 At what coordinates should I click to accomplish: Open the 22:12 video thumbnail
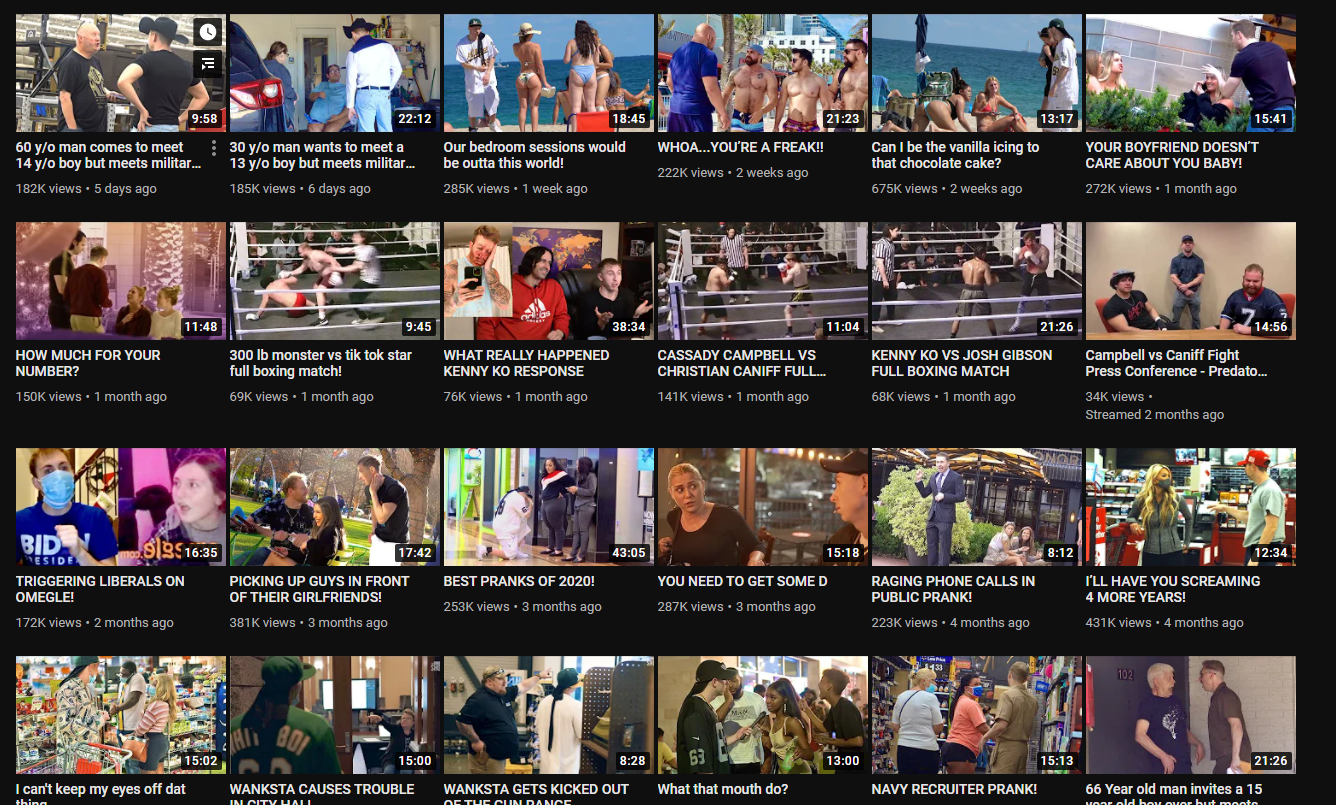(x=334, y=73)
